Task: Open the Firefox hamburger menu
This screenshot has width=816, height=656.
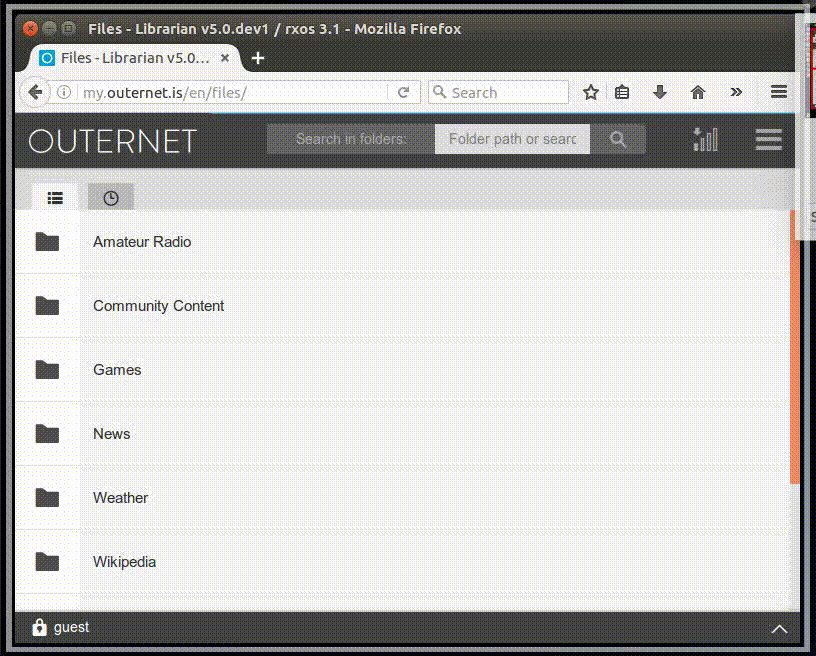Action: (779, 92)
